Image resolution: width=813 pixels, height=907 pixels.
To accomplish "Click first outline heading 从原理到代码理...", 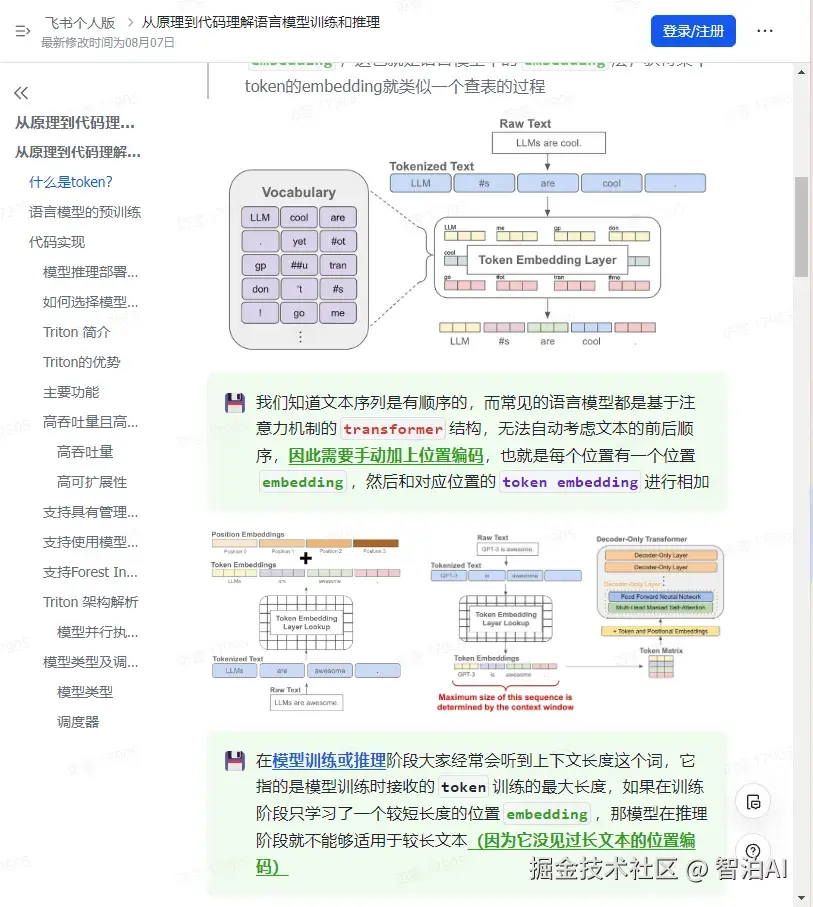I will [x=75, y=123].
